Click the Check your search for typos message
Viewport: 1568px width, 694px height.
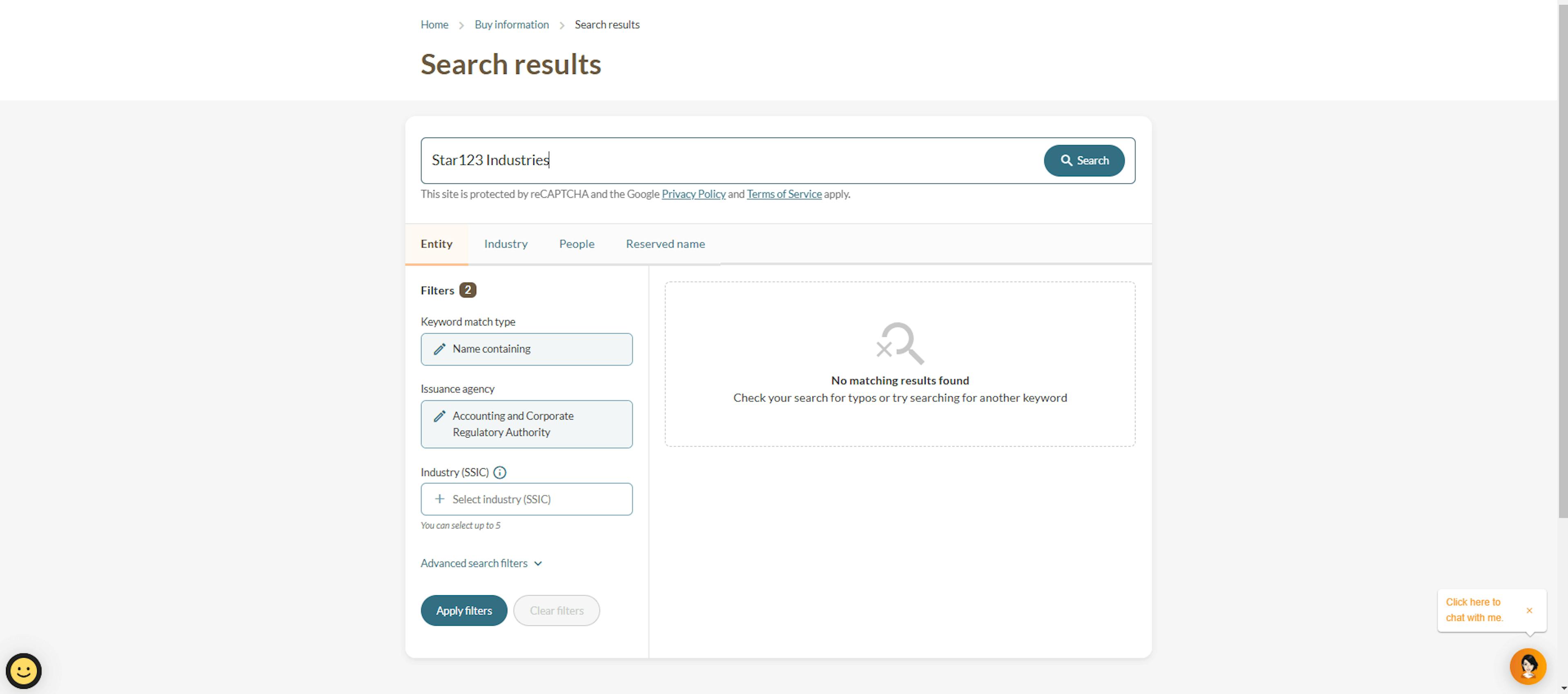(900, 398)
